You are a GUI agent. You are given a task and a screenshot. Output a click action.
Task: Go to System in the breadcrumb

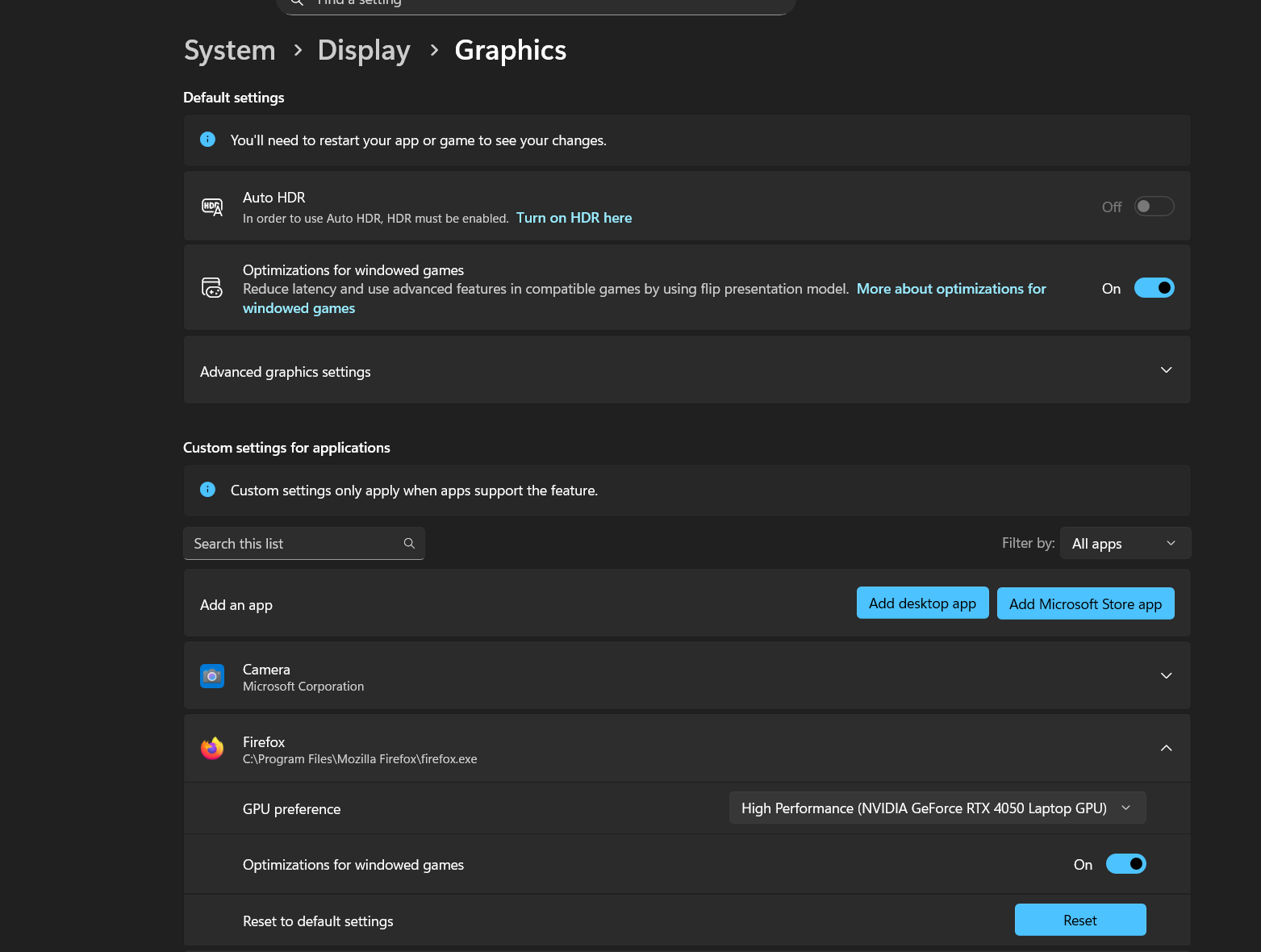[x=230, y=50]
